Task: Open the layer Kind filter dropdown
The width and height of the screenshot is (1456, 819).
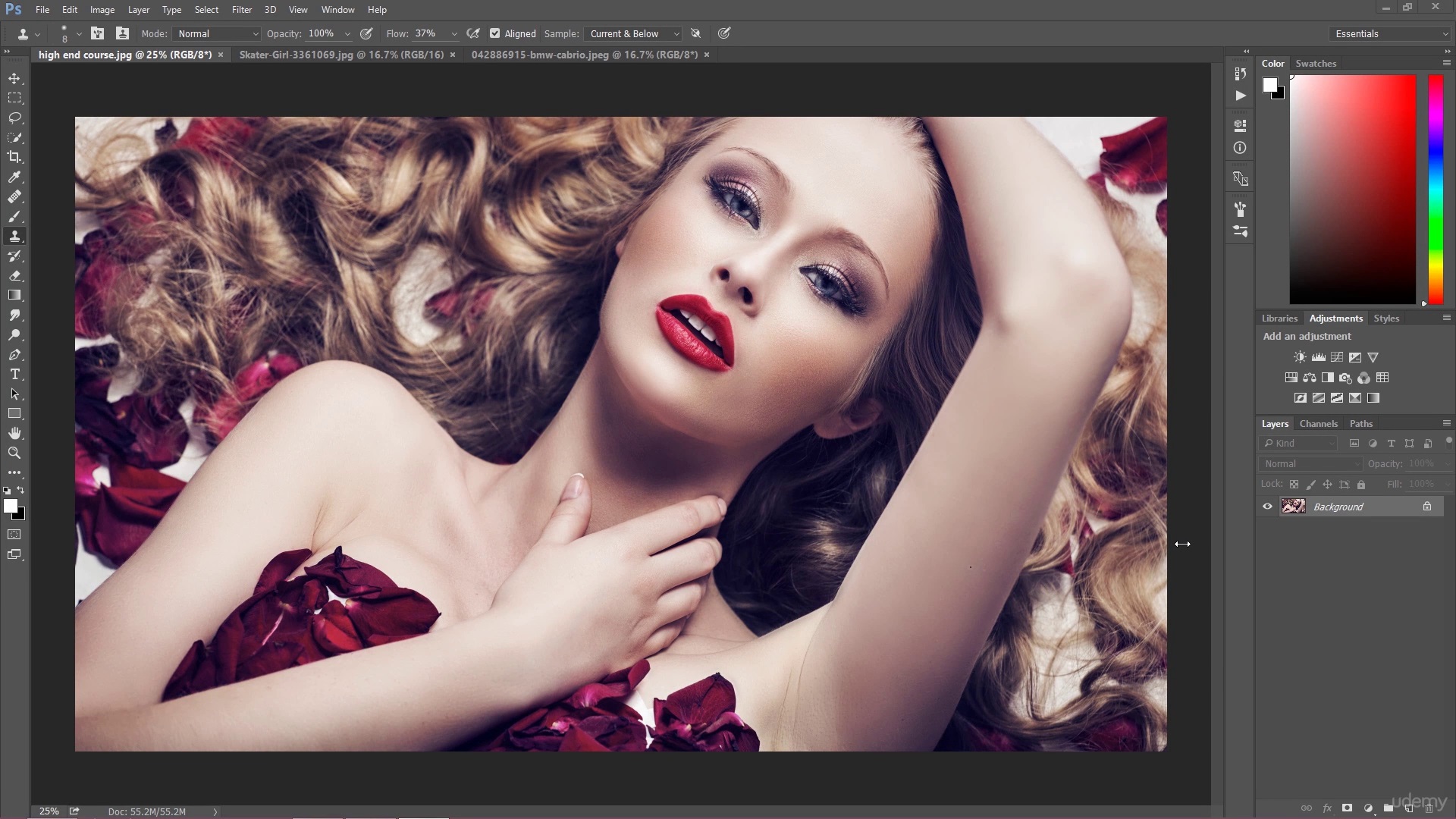Action: (1298, 444)
